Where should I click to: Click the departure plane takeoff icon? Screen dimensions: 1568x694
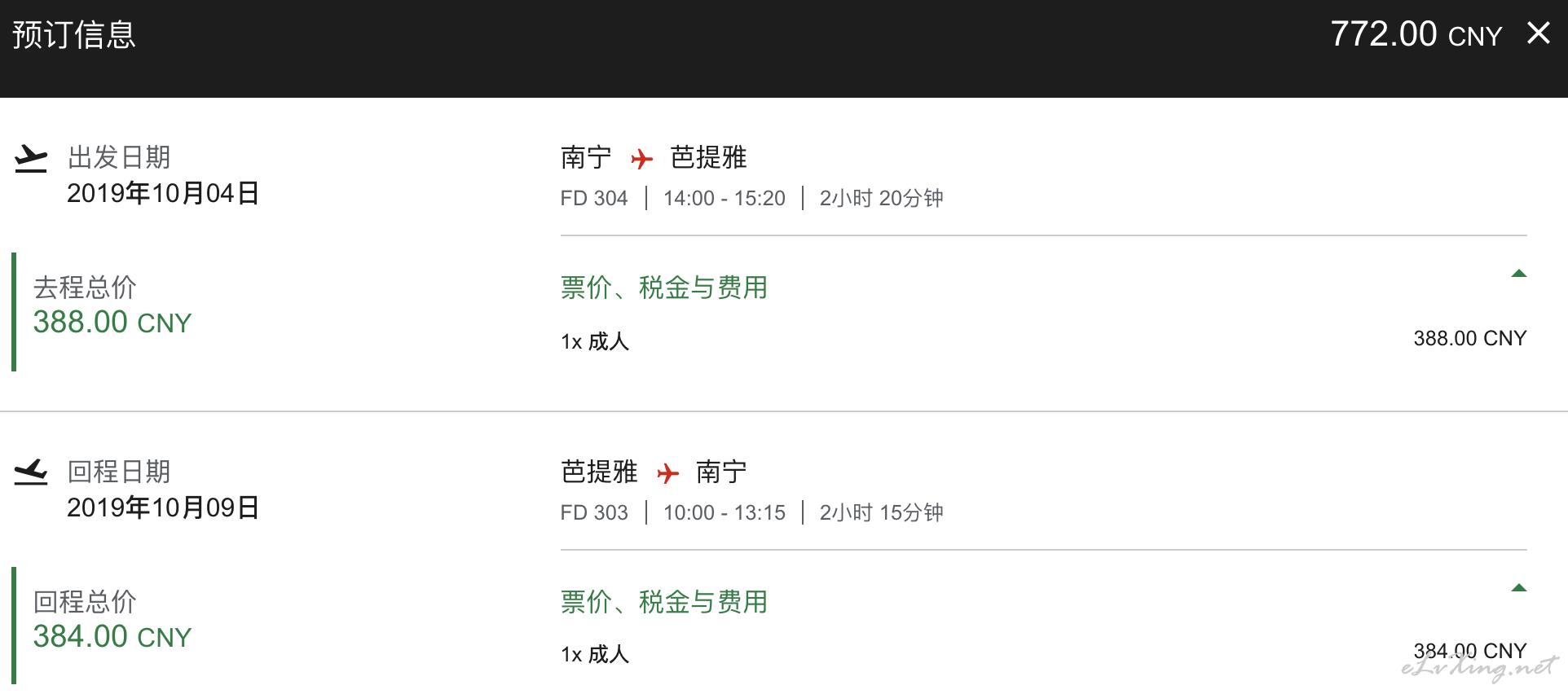tap(31, 159)
